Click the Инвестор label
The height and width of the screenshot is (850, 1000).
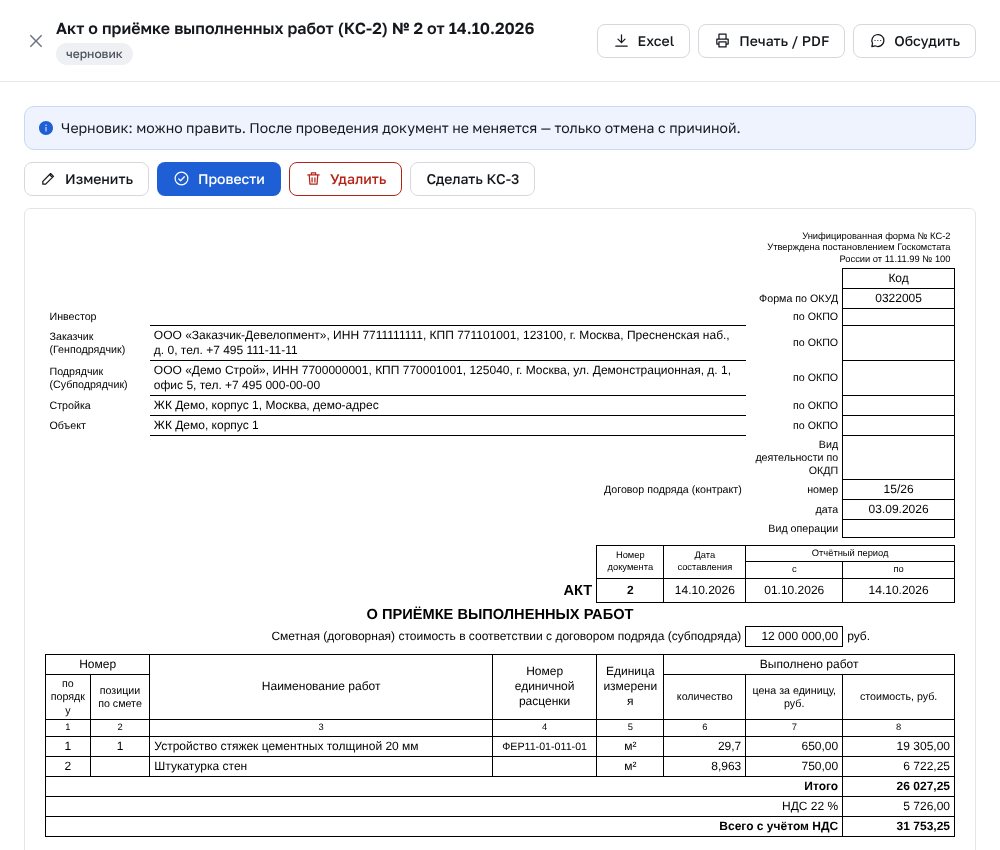[x=73, y=316]
